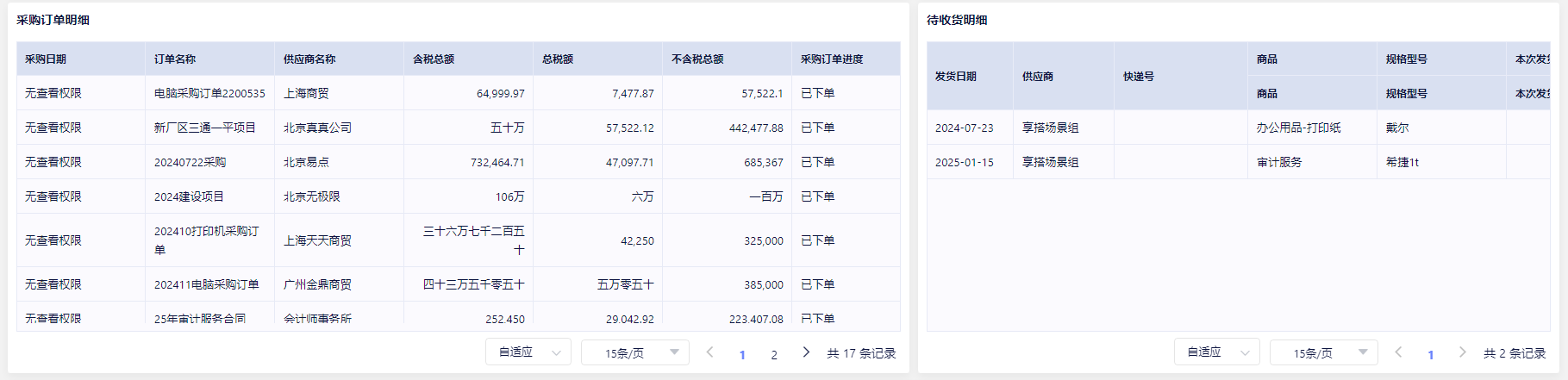The width and height of the screenshot is (1568, 380).
Task: Click the 含税总额 column header
Action: click(434, 59)
